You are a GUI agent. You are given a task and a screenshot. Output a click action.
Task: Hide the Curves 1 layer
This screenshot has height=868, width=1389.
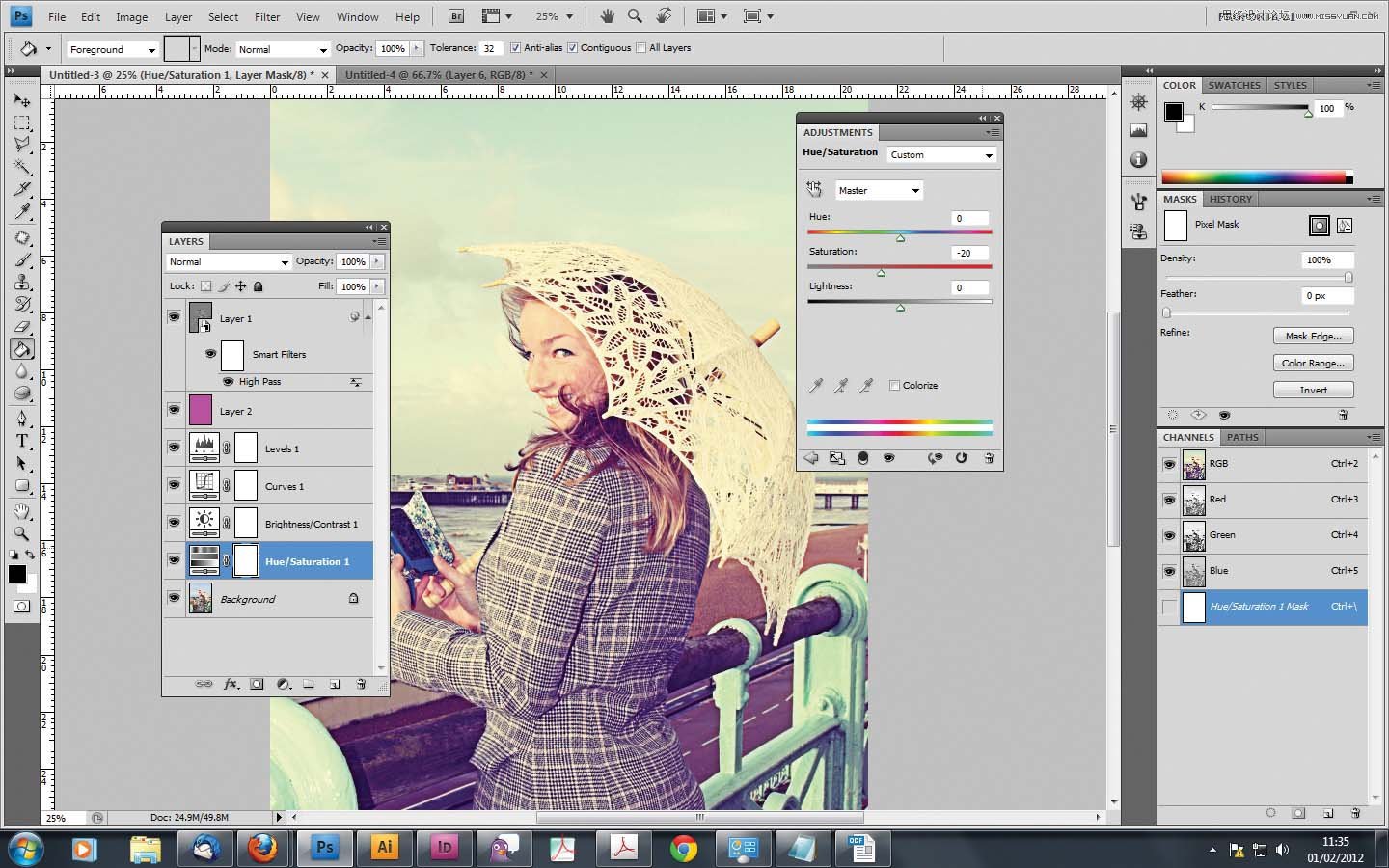tap(174, 485)
